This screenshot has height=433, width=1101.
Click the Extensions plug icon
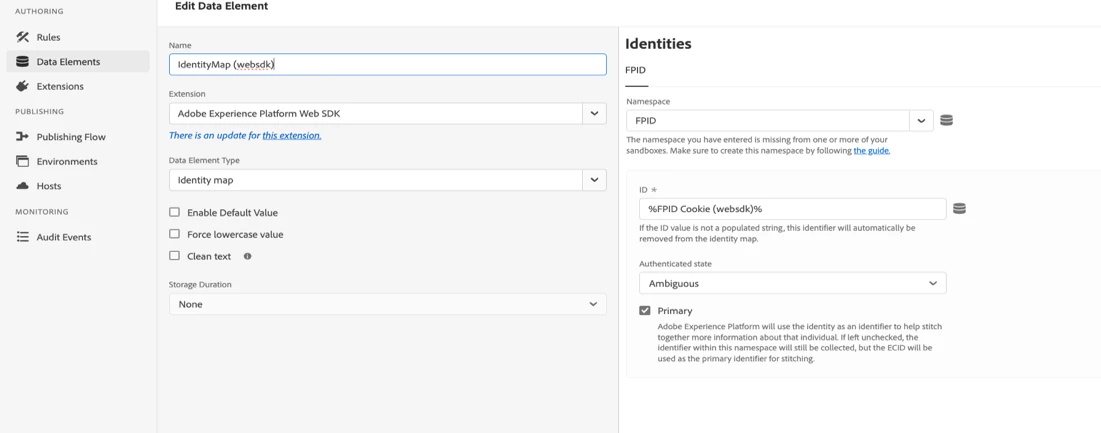point(23,86)
